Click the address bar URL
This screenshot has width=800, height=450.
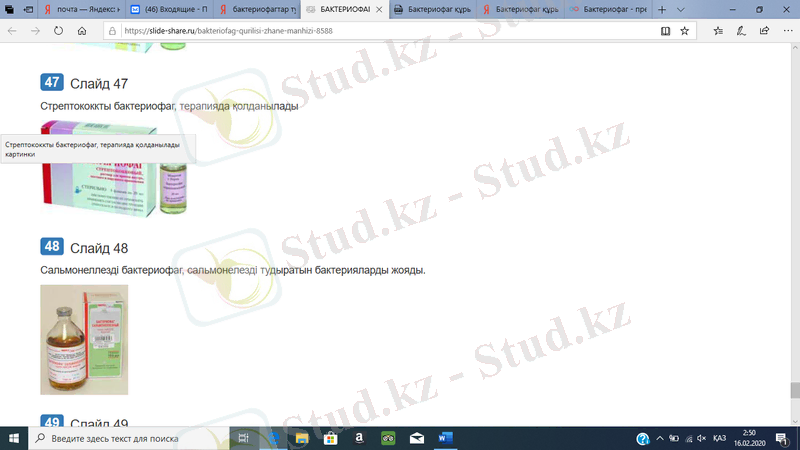click(229, 31)
